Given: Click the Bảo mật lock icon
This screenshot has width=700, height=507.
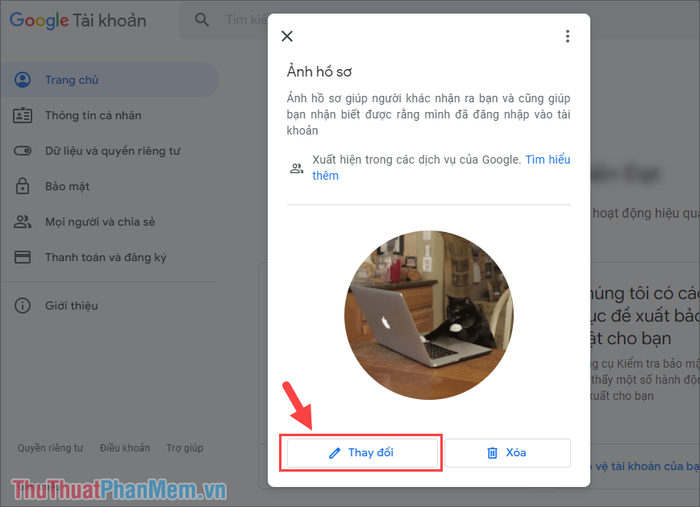Looking at the screenshot, I should (23, 186).
